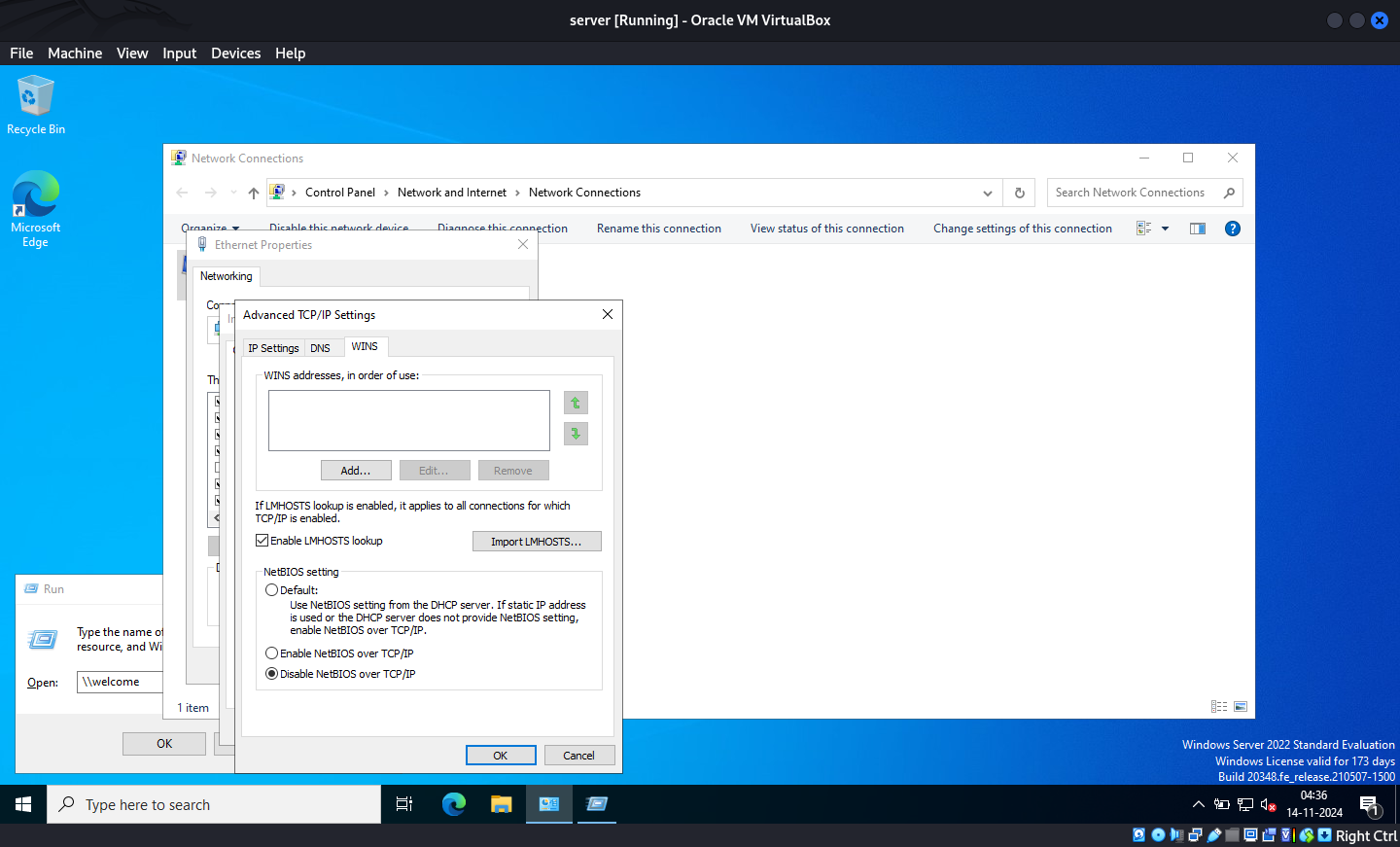Select the Default NetBIOS setting radio button
Image resolution: width=1400 pixels, height=847 pixels.
coord(272,590)
